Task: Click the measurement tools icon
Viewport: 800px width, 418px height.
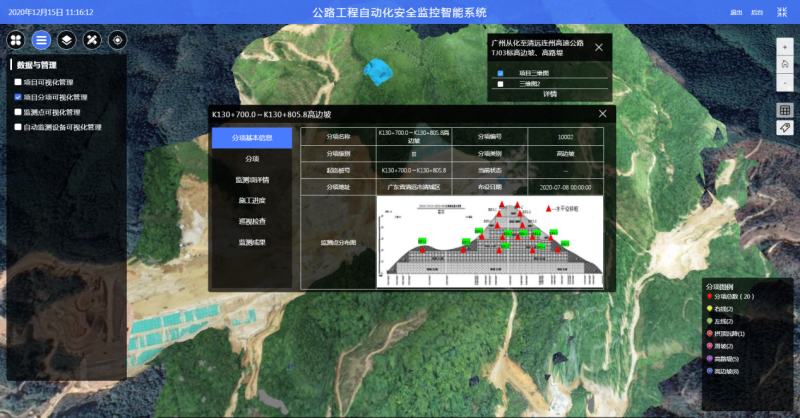Action: [92, 40]
